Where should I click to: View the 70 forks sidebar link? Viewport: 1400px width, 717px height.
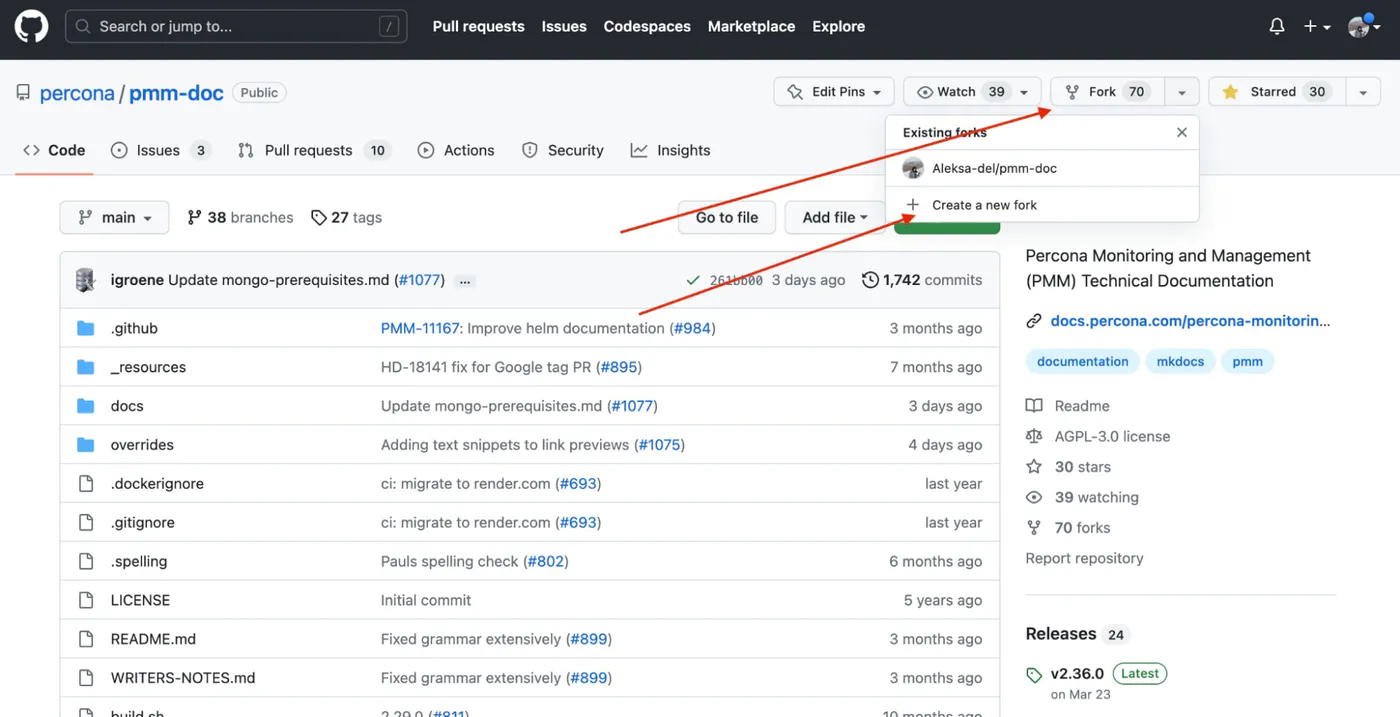[1068, 528]
